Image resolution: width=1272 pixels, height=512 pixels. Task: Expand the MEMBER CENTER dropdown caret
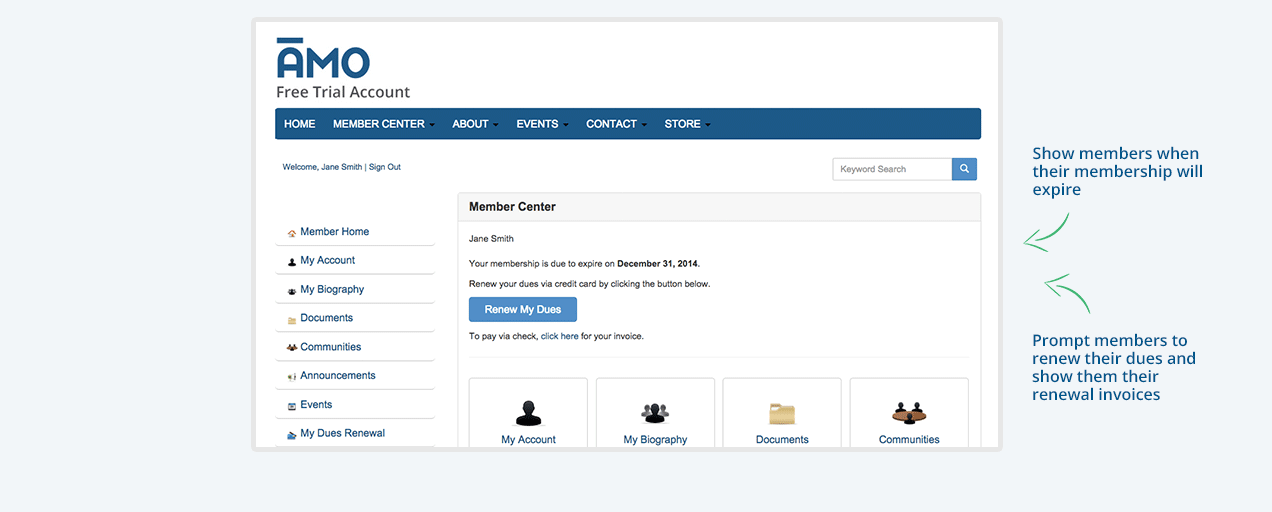click(433, 125)
